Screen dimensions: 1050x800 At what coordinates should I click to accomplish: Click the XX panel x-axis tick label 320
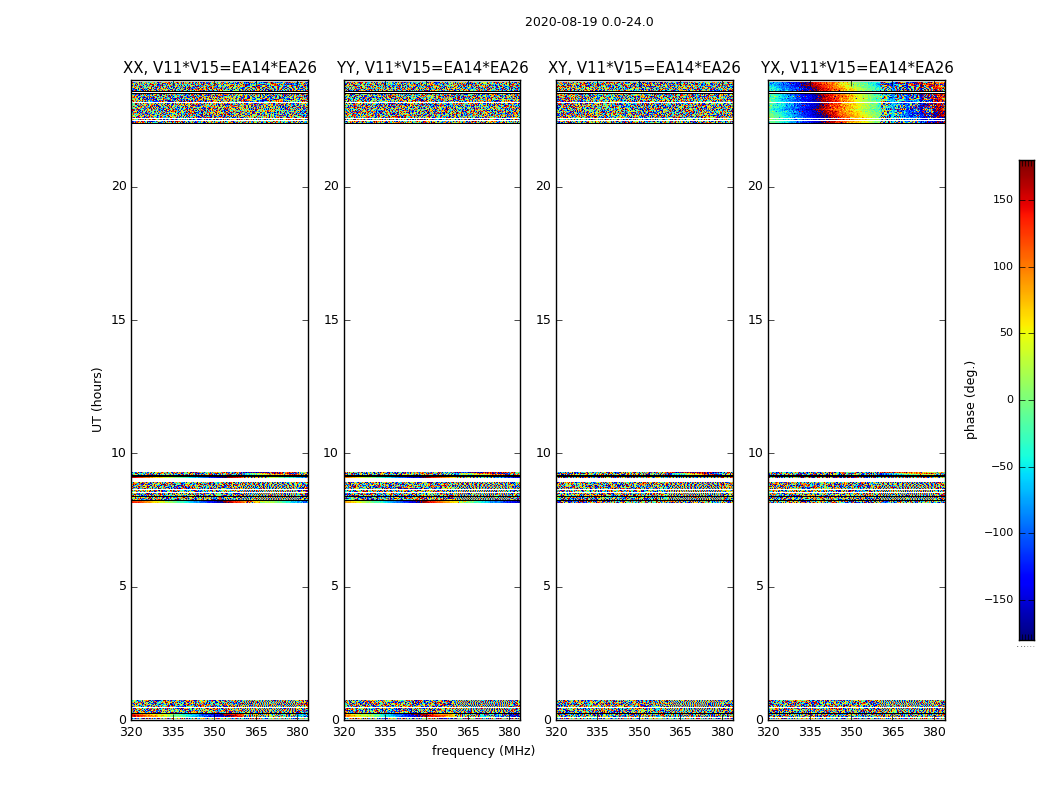131,732
